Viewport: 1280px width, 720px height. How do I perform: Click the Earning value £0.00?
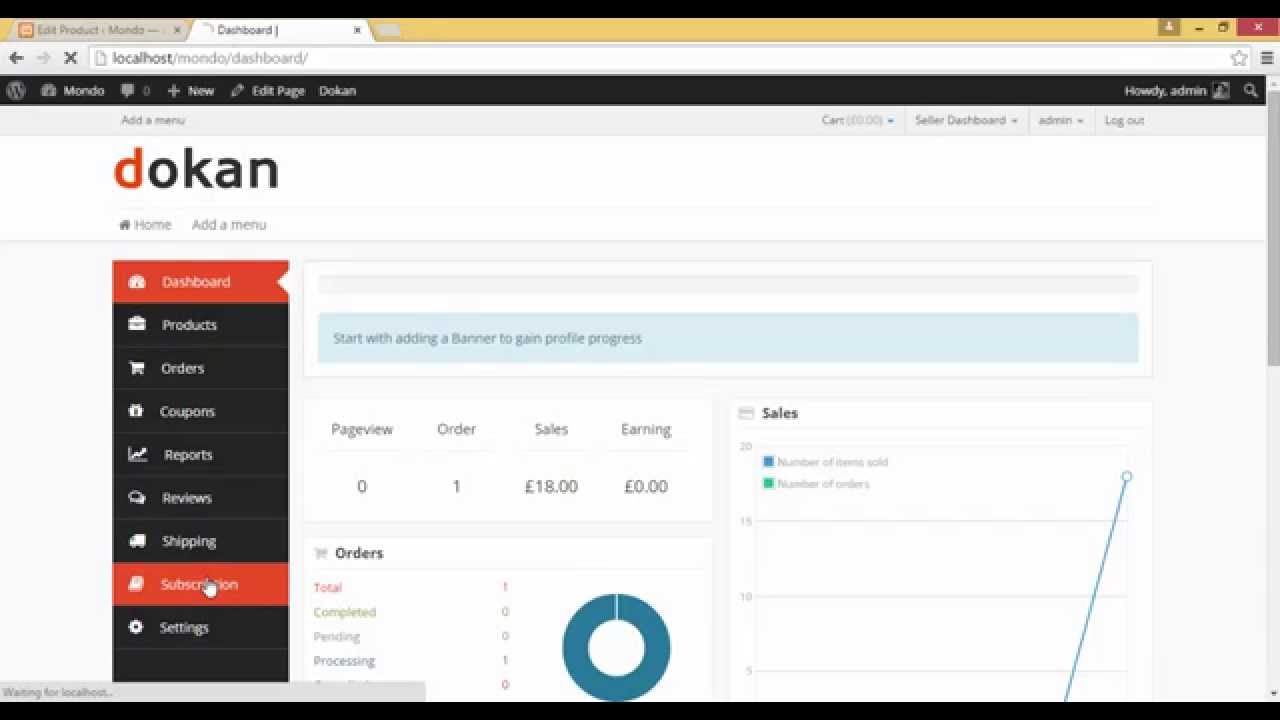click(x=646, y=486)
